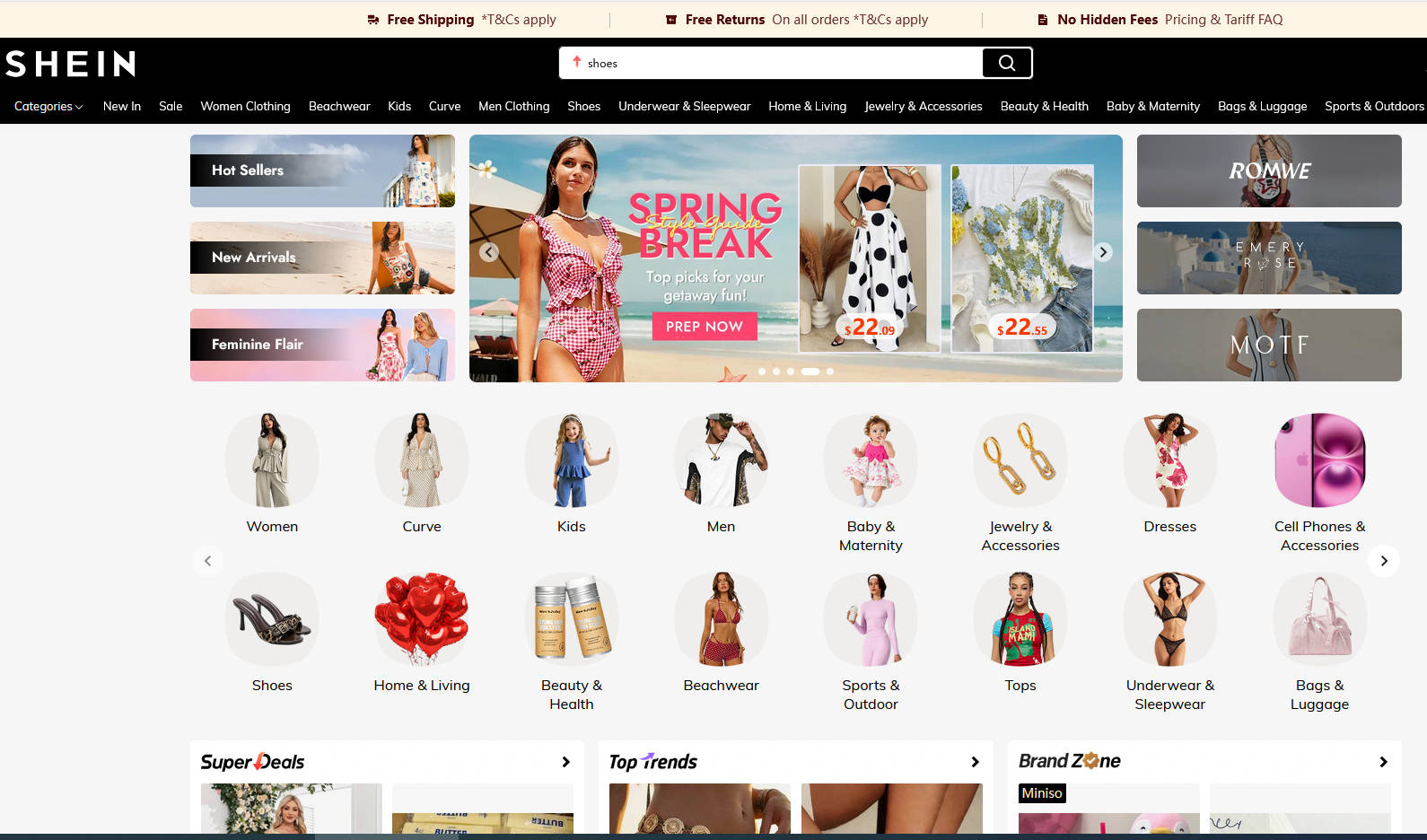The height and width of the screenshot is (840, 1427).
Task: Expand Super Deals section arrow
Action: [565, 762]
